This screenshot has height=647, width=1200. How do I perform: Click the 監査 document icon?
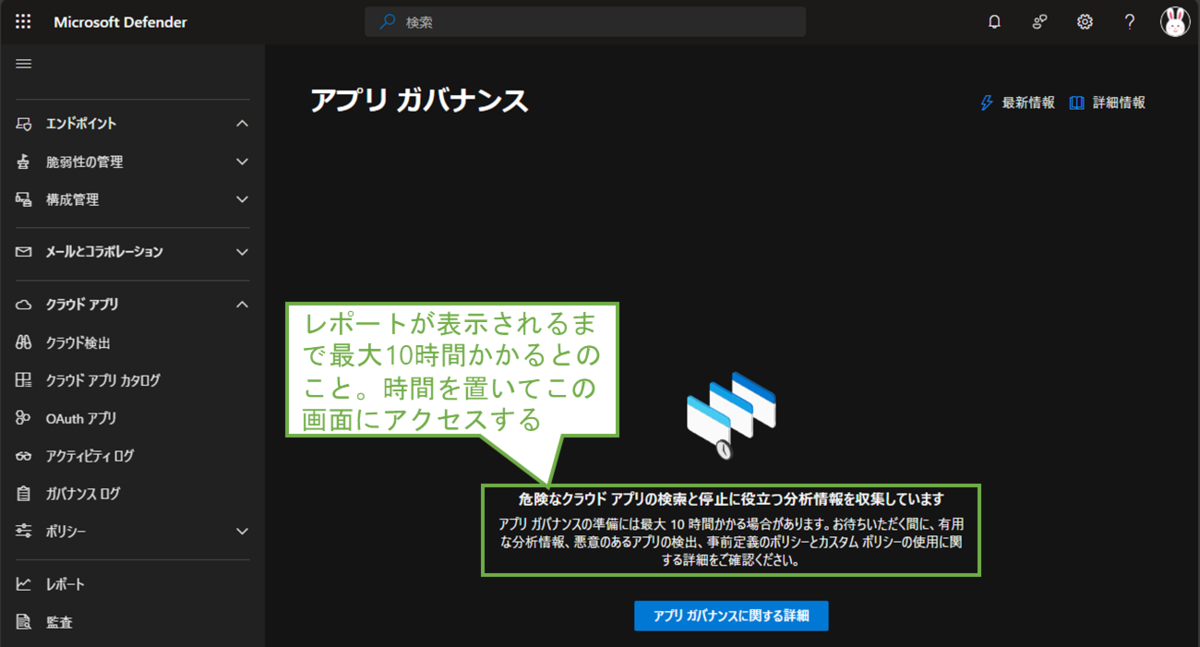24,623
